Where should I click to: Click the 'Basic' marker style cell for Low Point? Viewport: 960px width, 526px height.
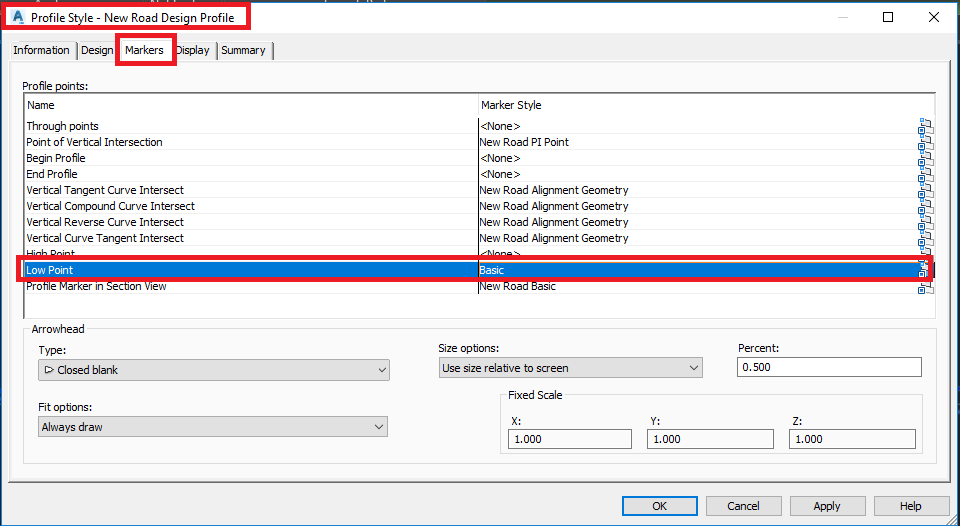[698, 270]
